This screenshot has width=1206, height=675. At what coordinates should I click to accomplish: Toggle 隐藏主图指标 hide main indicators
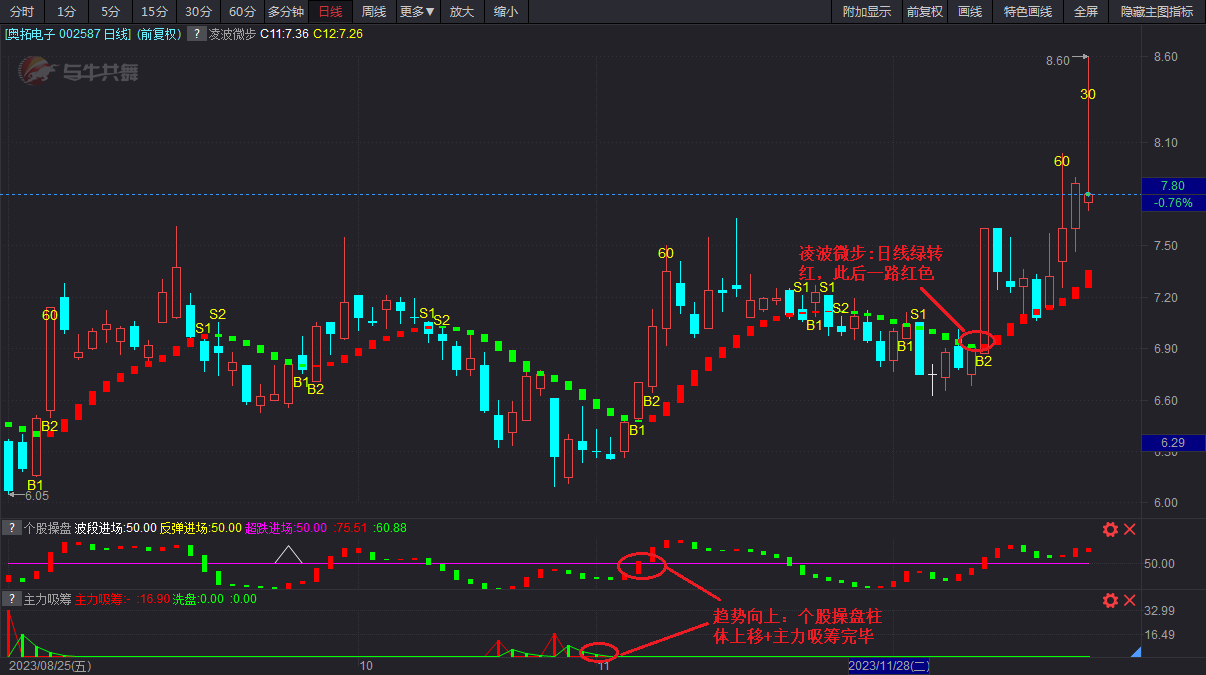point(1156,12)
